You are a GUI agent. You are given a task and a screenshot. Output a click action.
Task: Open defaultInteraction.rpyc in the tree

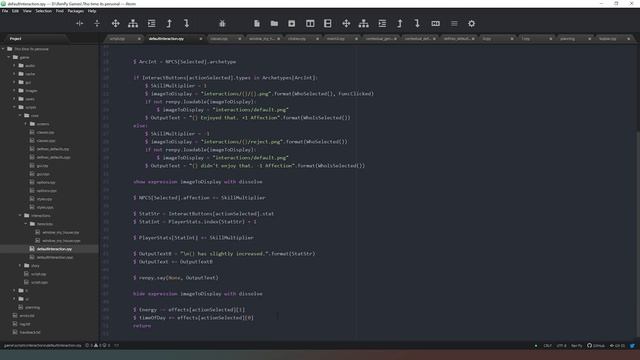(55, 257)
